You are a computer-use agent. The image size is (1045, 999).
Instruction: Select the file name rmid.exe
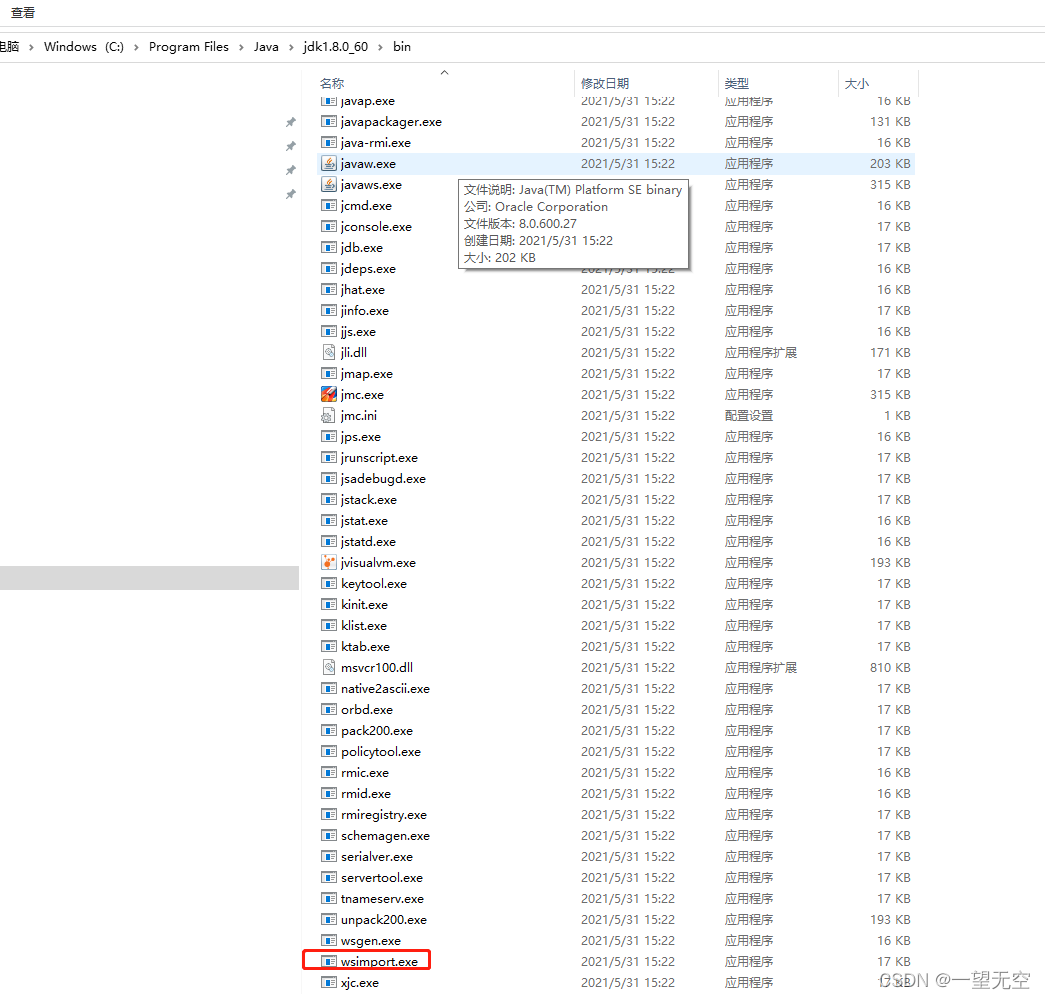366,794
